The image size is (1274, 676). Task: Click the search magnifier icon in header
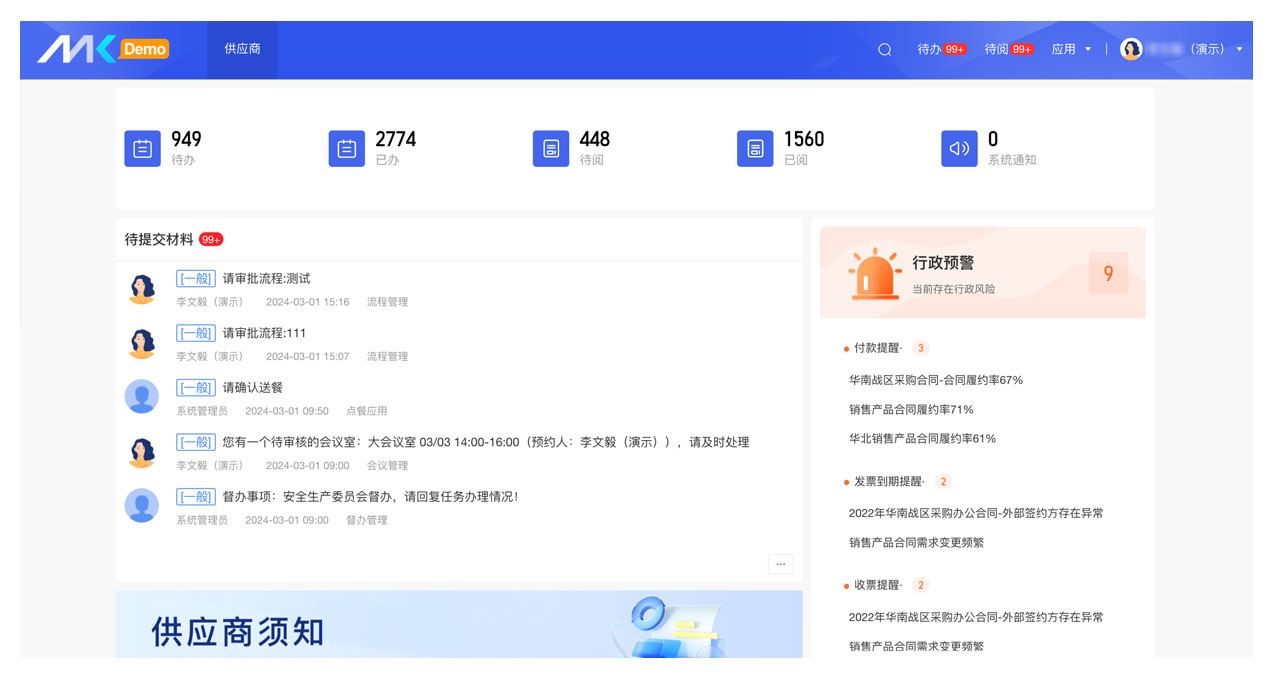pos(884,49)
